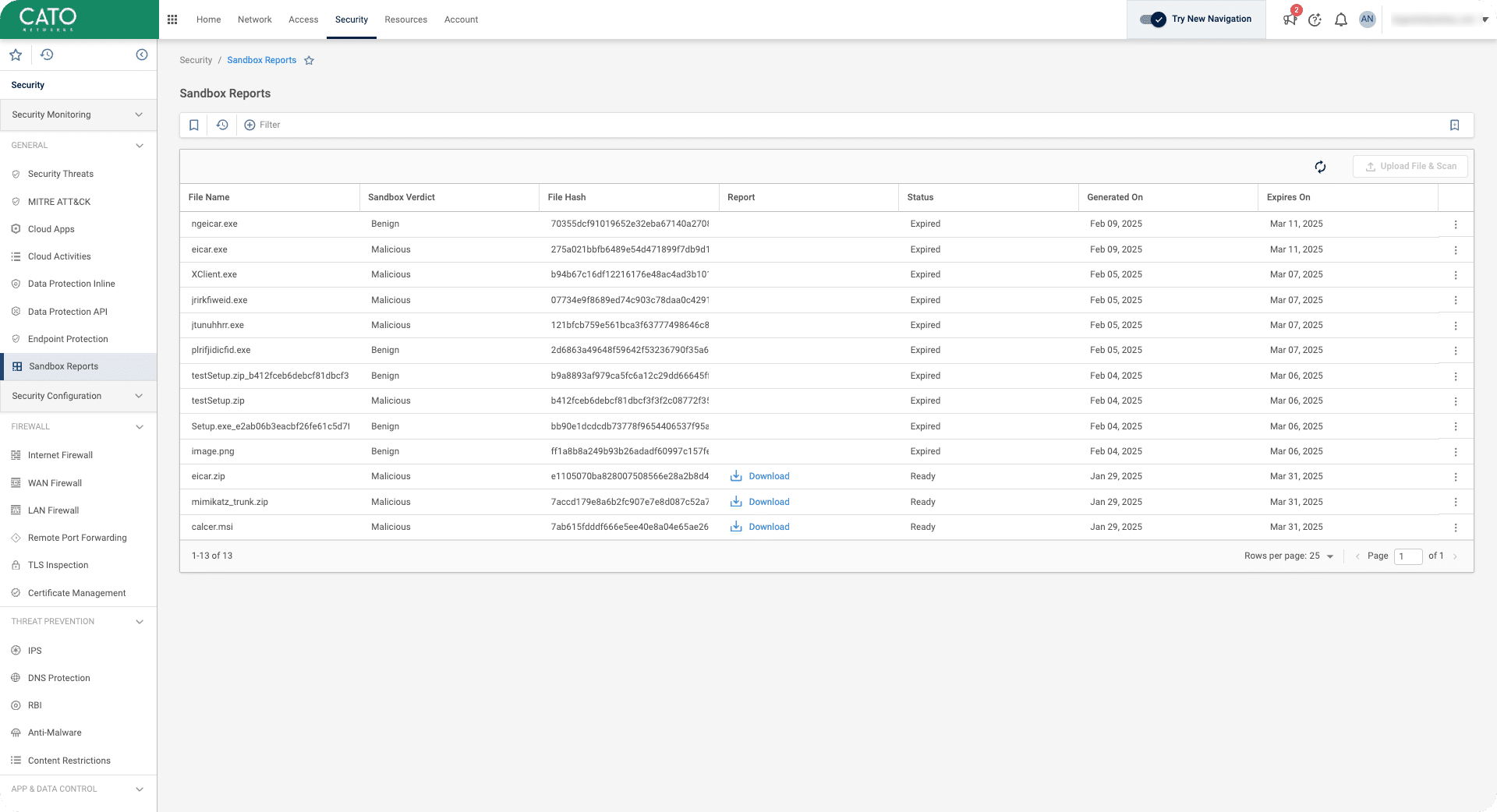Open Anti-Malware in the sidebar
The width and height of the screenshot is (1497, 812).
(x=55, y=733)
